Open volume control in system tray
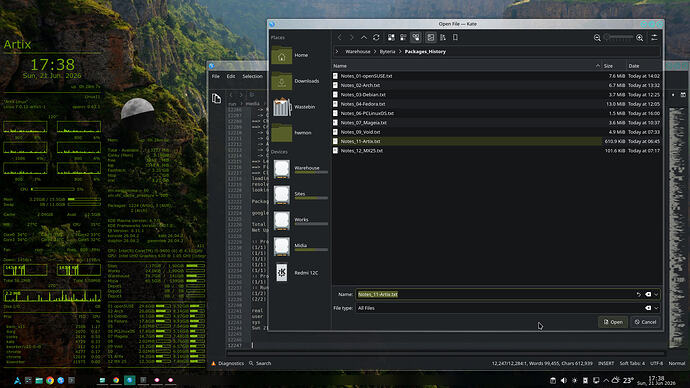Screen dimensions: 690x388 click(x=564, y=381)
